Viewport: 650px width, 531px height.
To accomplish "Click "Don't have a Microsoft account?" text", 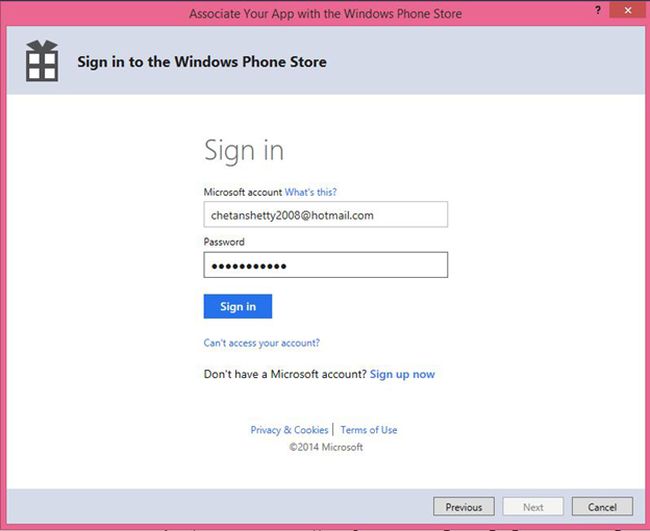I will coord(285,374).
